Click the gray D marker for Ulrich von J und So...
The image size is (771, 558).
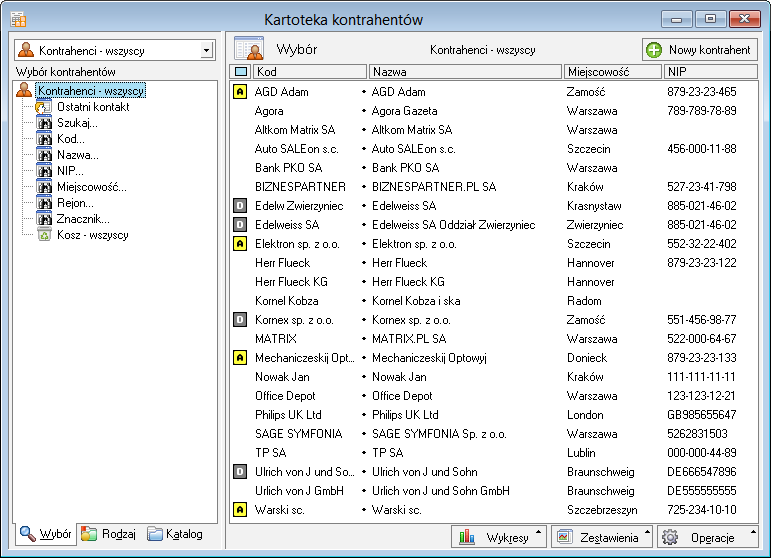tap(240, 472)
